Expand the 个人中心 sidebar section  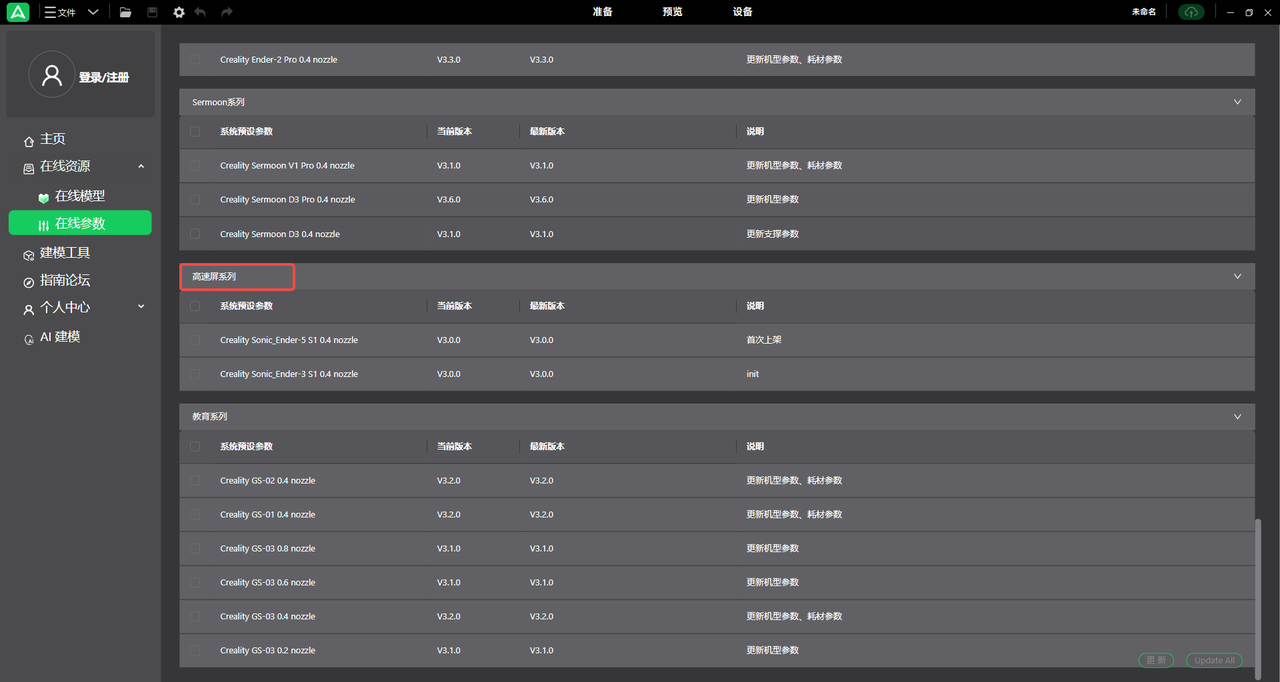coord(141,307)
